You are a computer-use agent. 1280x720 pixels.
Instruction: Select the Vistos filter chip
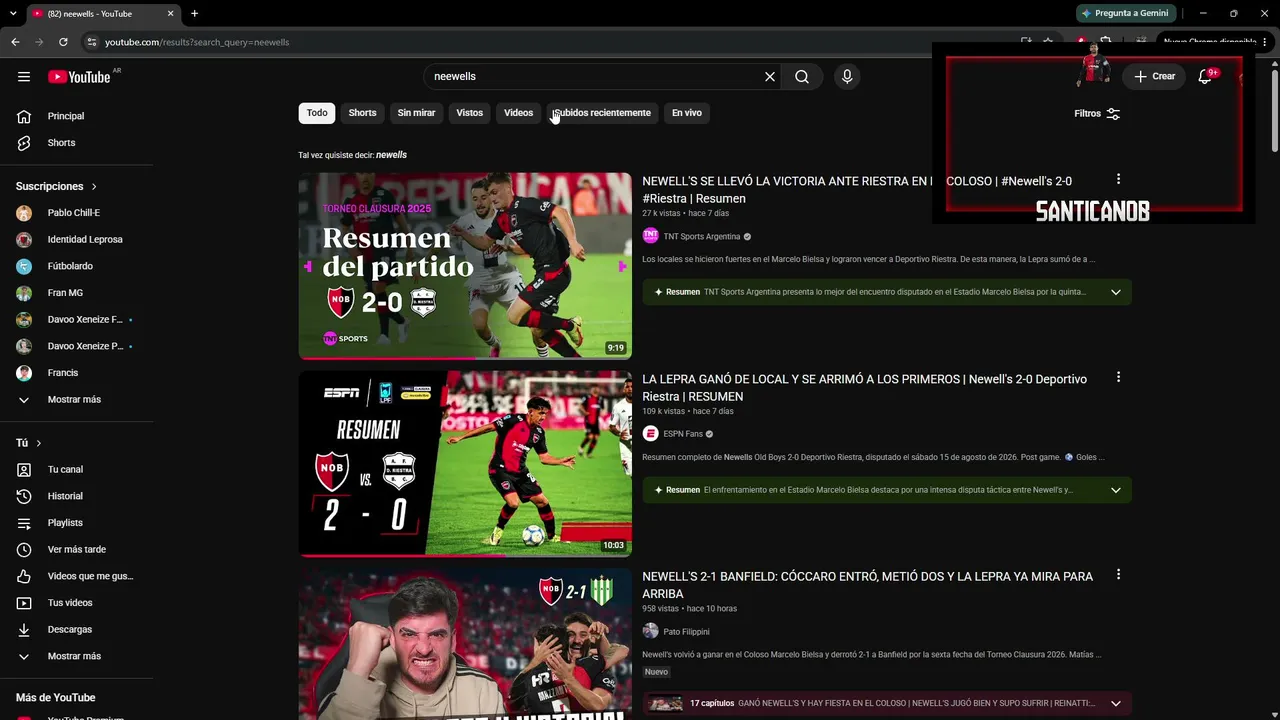click(x=470, y=113)
